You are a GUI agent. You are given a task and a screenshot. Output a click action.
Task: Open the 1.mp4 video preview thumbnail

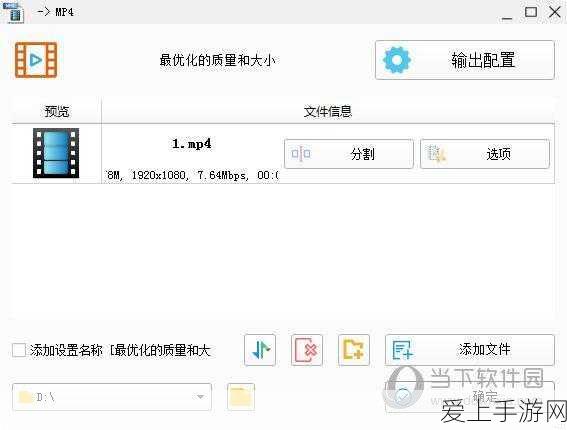tap(56, 153)
